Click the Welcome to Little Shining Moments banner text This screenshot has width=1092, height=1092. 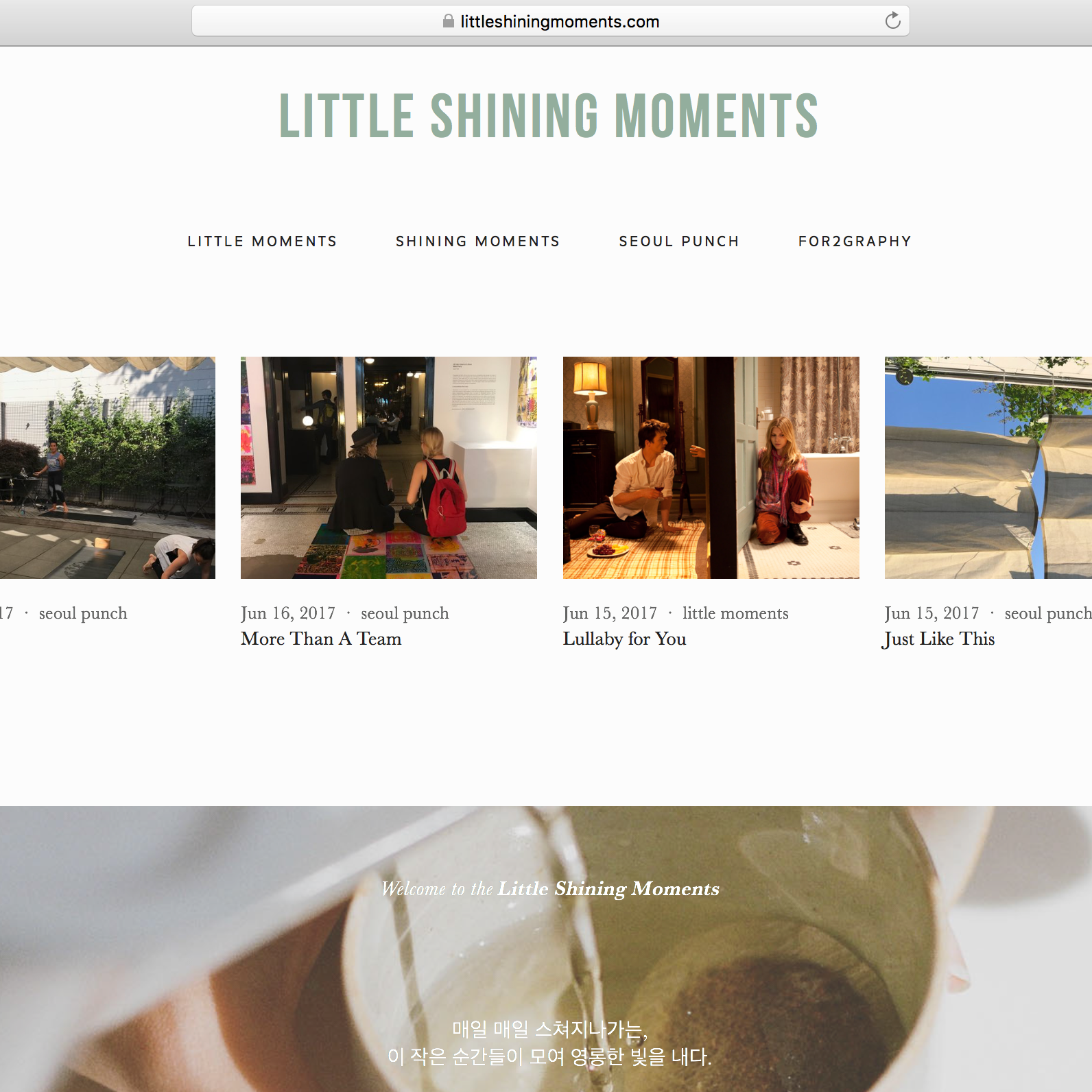(x=550, y=889)
